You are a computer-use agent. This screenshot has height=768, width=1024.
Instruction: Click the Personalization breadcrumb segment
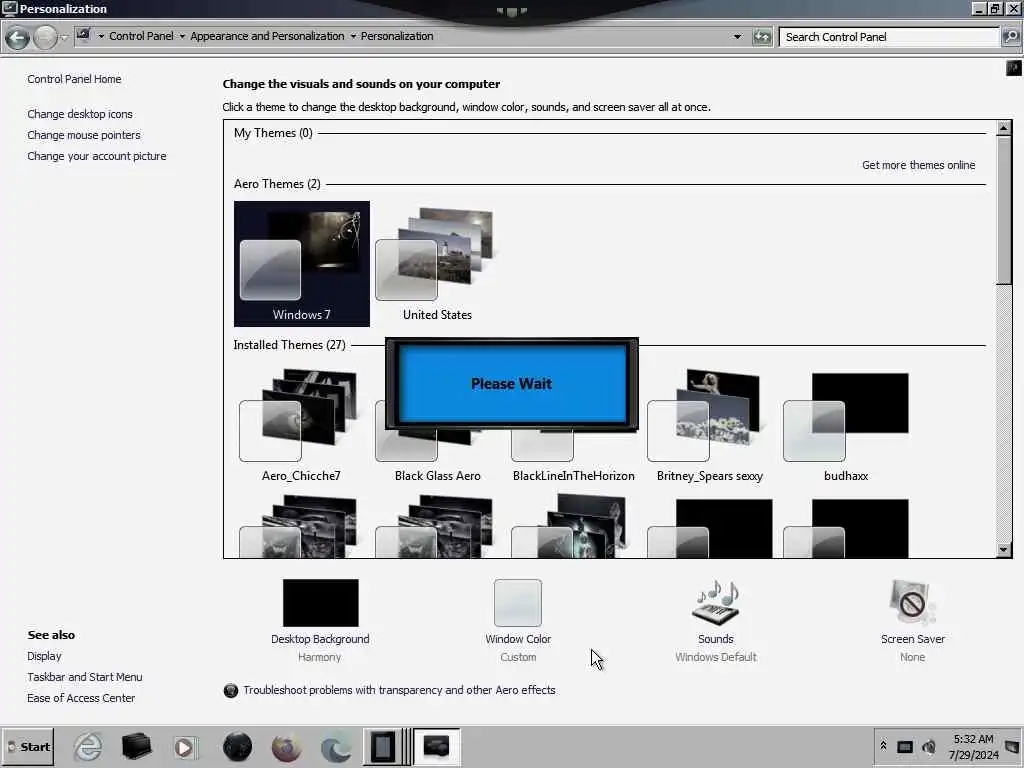397,36
